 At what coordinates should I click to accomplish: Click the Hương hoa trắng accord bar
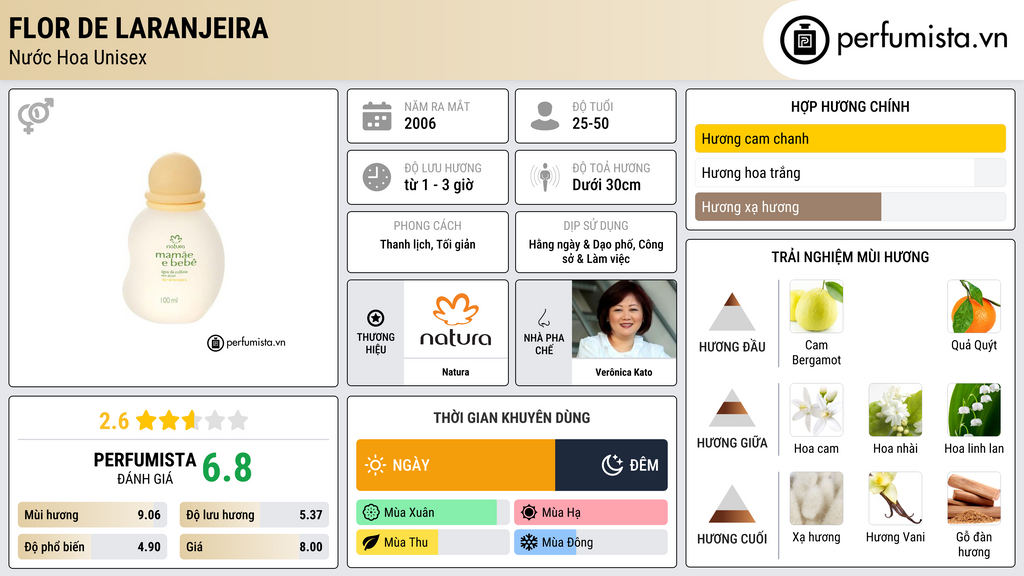tap(850, 173)
